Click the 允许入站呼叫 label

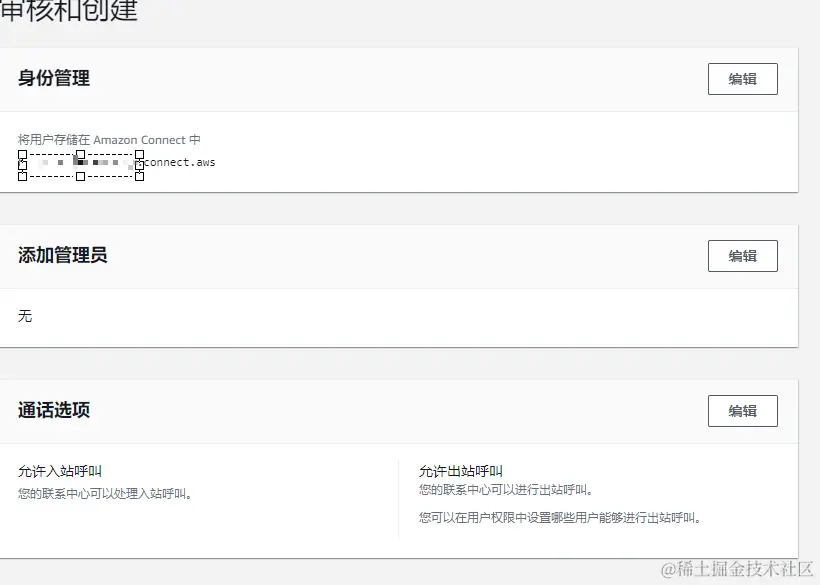coord(60,471)
